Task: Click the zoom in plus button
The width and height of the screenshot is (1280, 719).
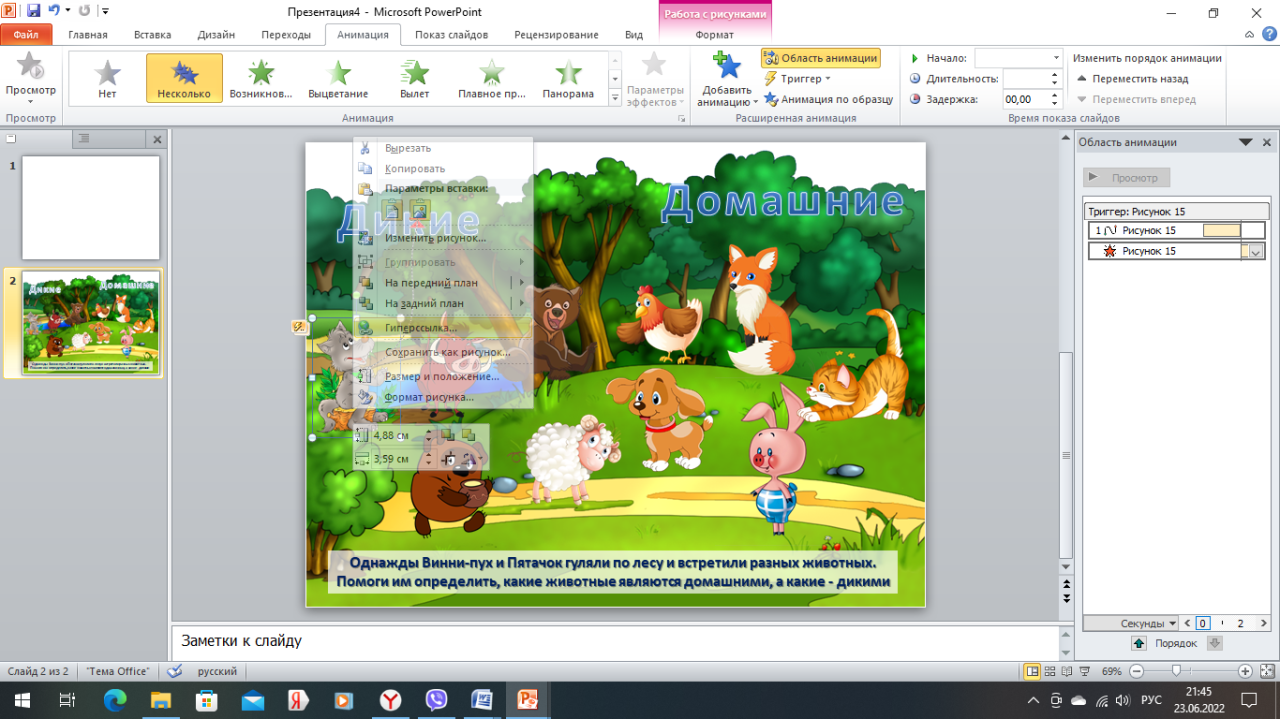Action: pos(1245,671)
